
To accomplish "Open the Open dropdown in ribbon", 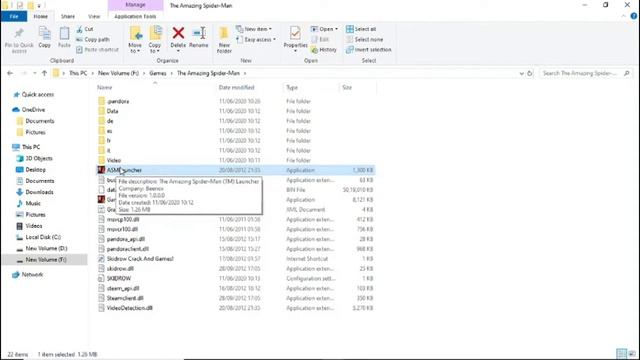I will (x=324, y=29).
